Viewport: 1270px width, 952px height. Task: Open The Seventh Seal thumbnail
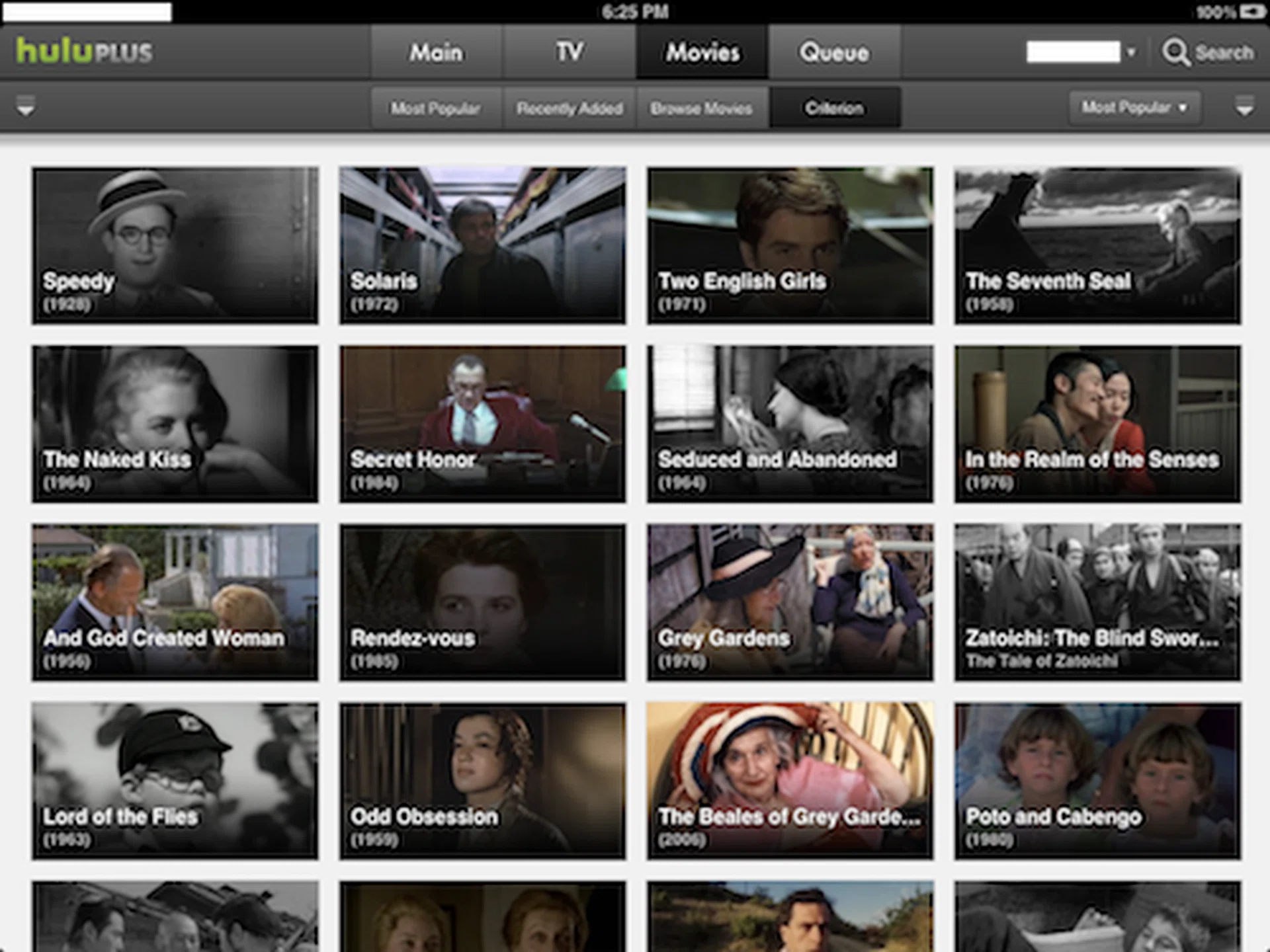(x=1097, y=245)
